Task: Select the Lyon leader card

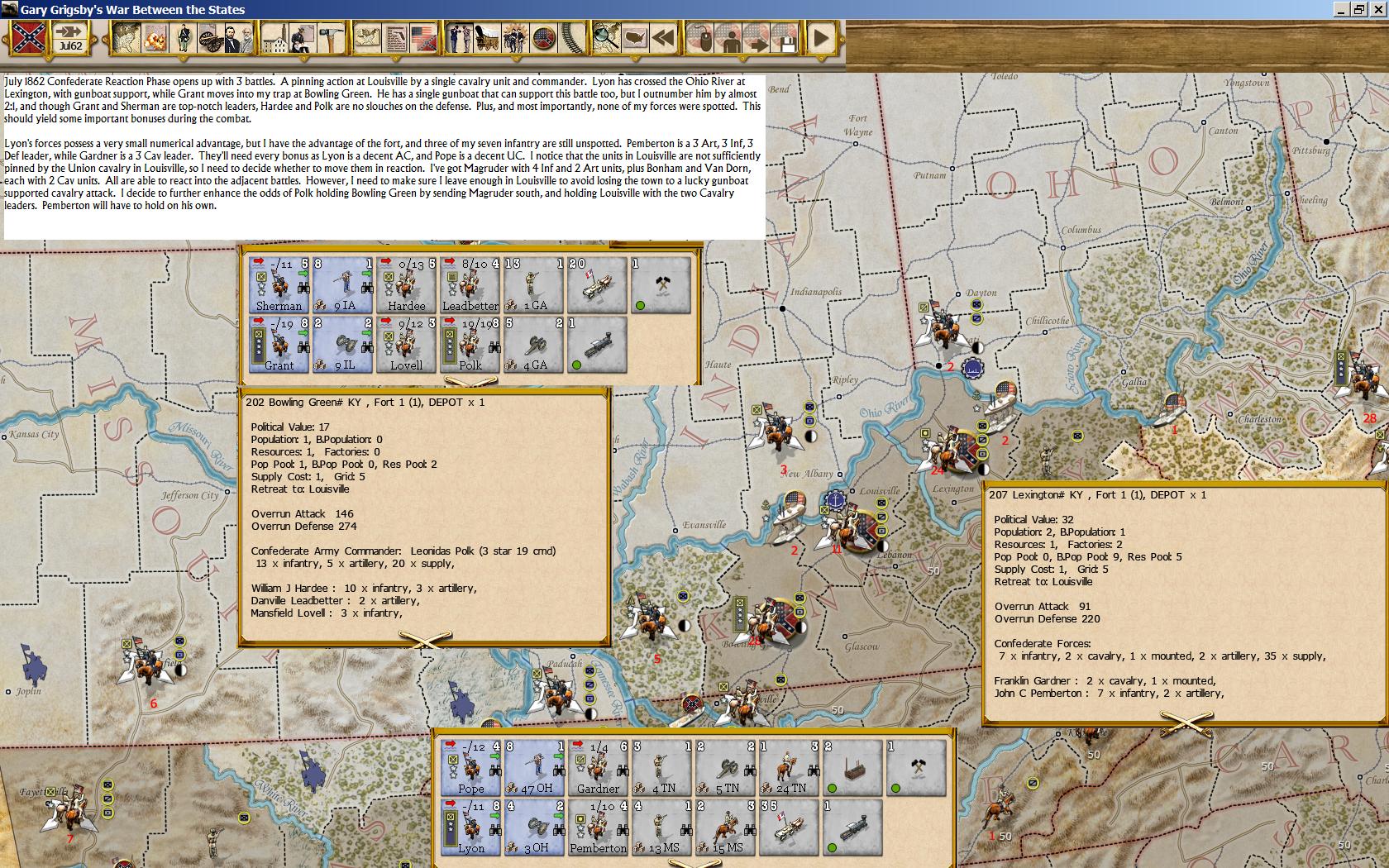Action: pyautogui.click(x=470, y=827)
